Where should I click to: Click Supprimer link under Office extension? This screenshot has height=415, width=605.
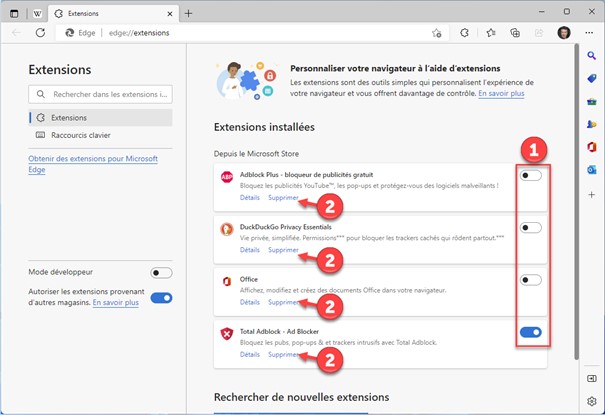pyautogui.click(x=283, y=302)
